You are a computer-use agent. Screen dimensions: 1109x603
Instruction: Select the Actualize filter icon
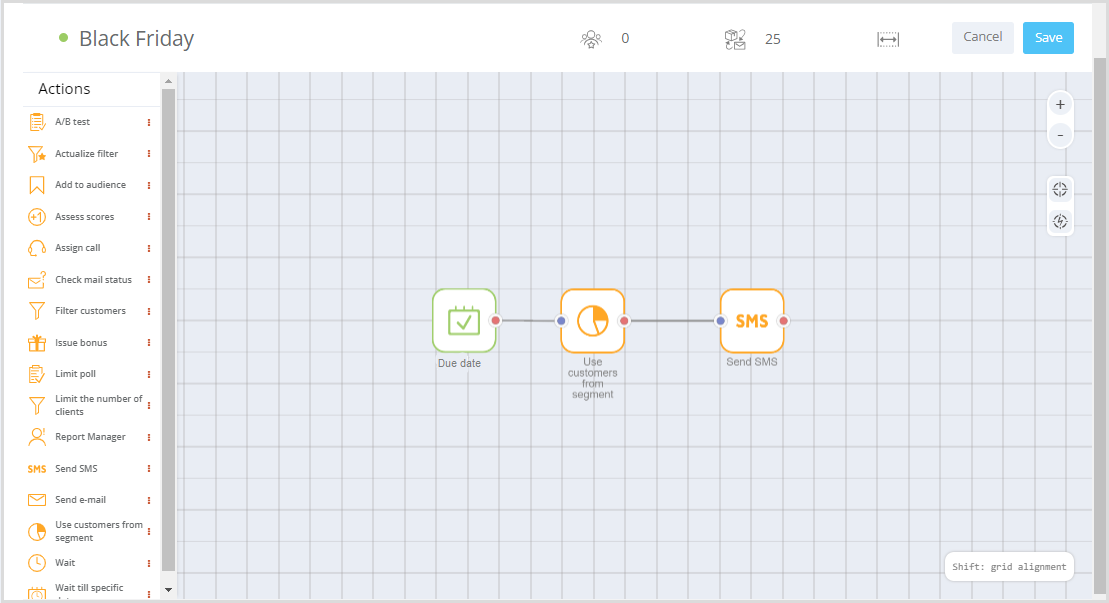click(37, 154)
